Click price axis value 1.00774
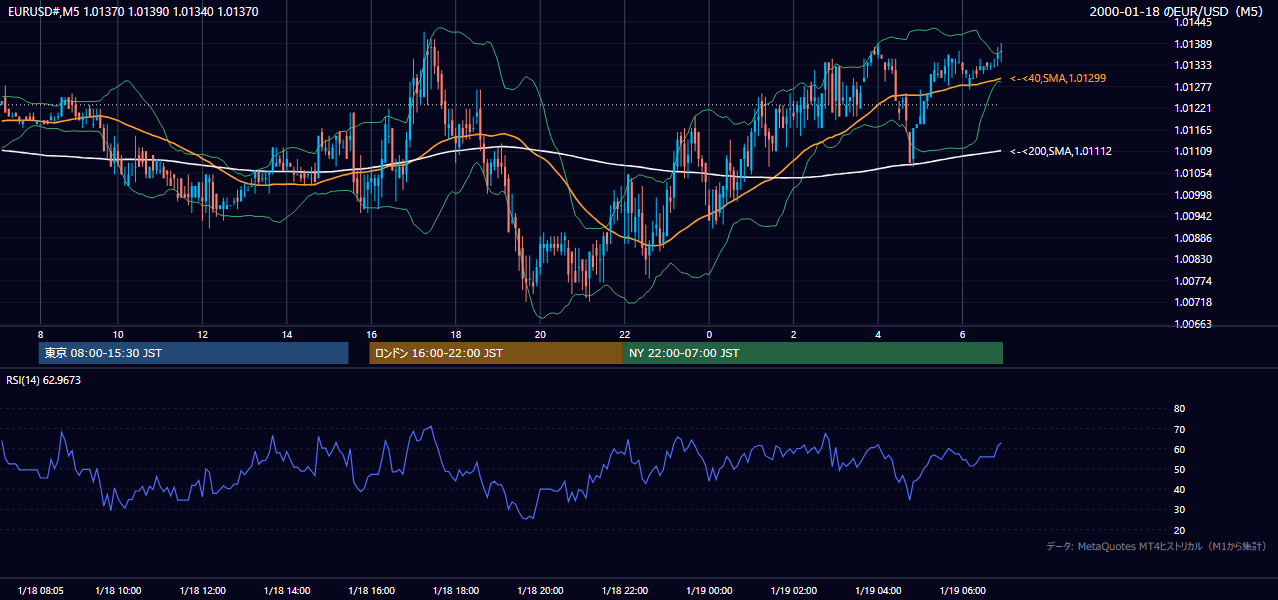Image resolution: width=1278 pixels, height=600 pixels. click(1193, 281)
